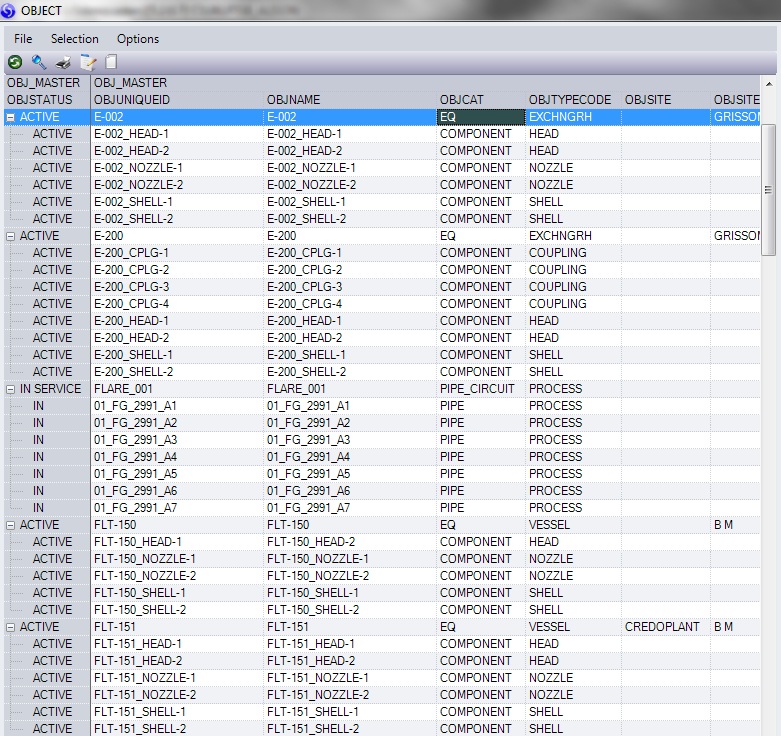Viewport: 781px width, 736px height.
Task: Click the OBJTYPECODE column header
Action: coord(569,100)
